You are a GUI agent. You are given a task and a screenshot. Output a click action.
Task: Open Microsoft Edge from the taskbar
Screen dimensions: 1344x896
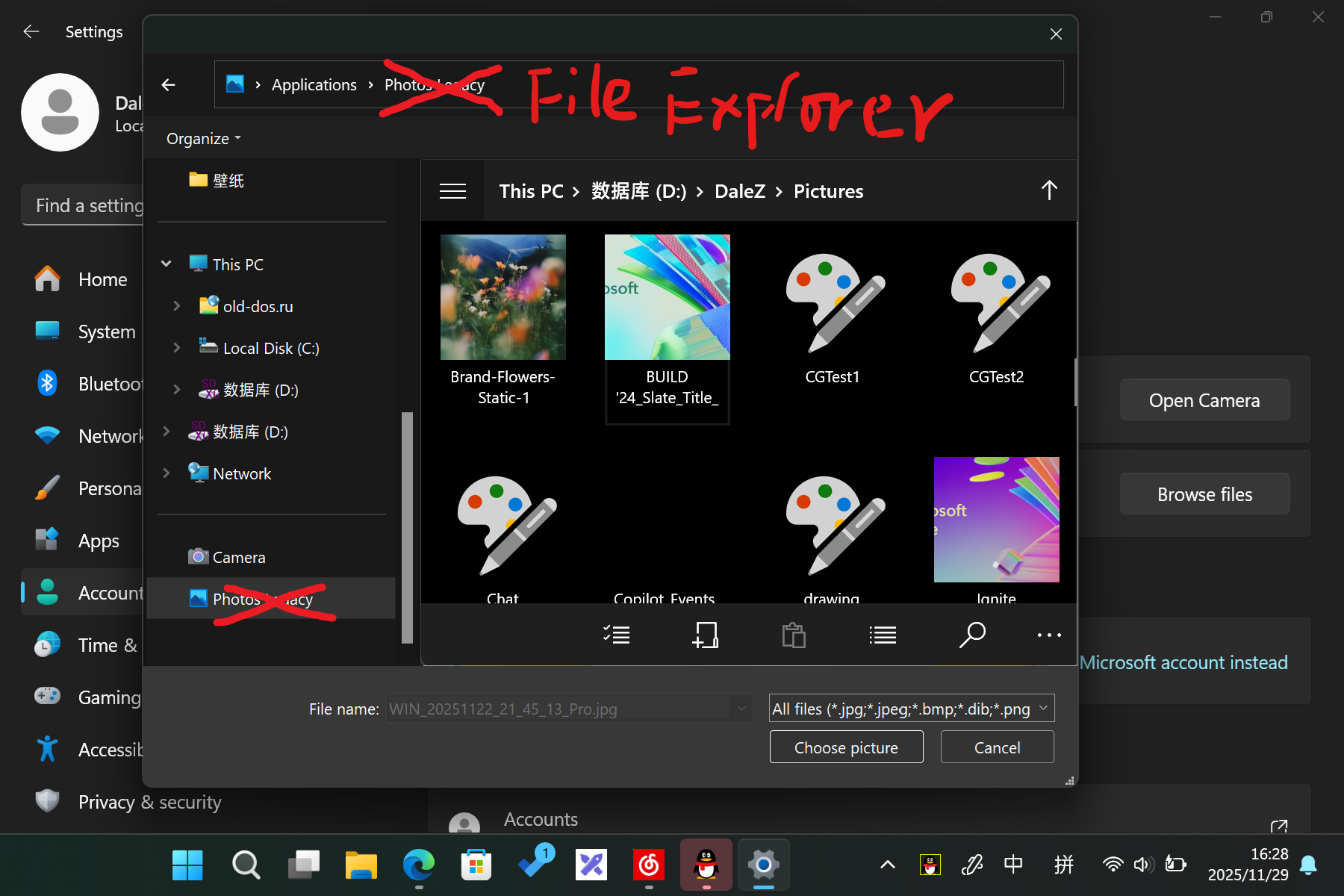pos(418,865)
